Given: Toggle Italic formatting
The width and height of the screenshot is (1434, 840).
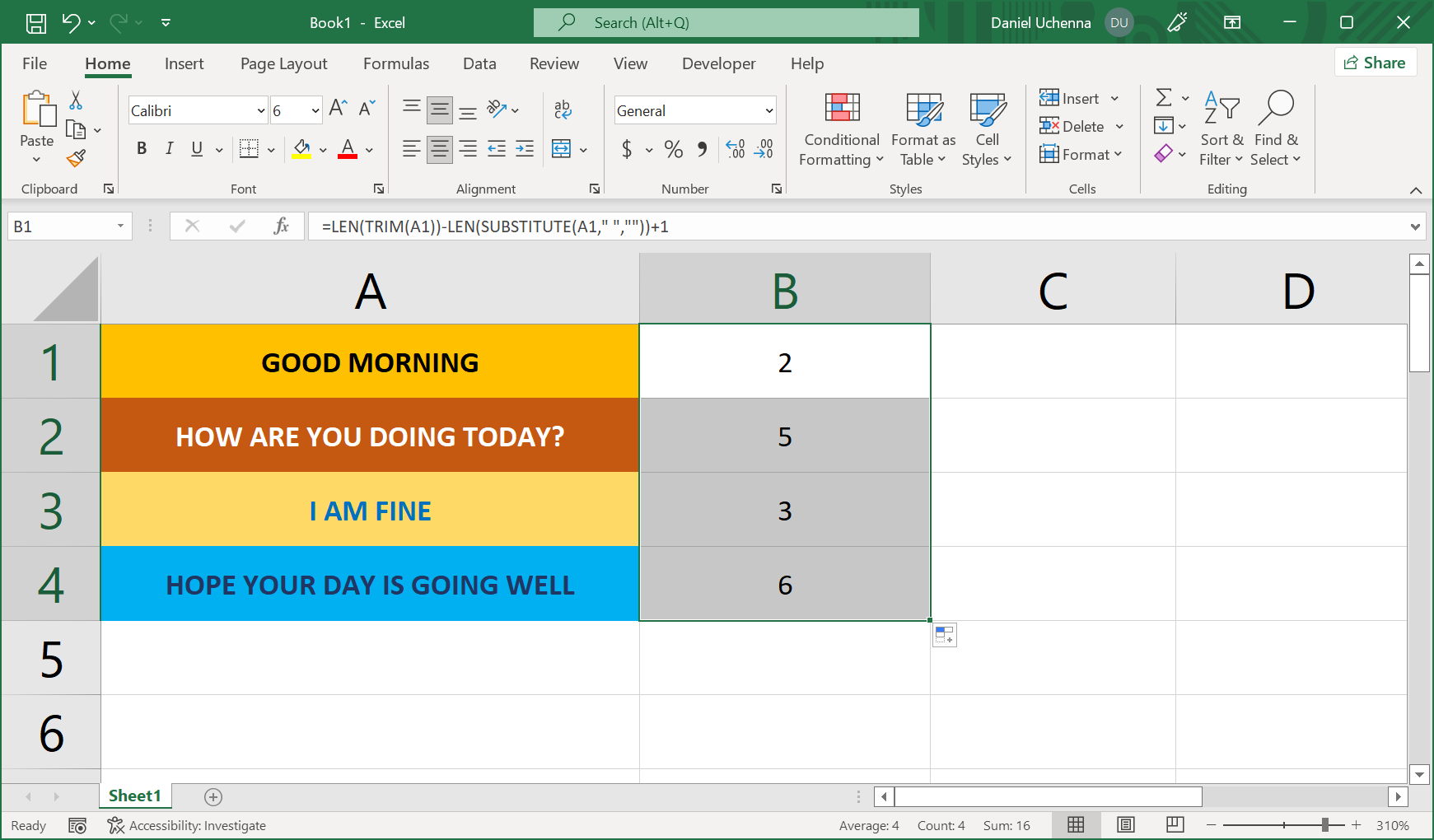Looking at the screenshot, I should click(x=169, y=148).
